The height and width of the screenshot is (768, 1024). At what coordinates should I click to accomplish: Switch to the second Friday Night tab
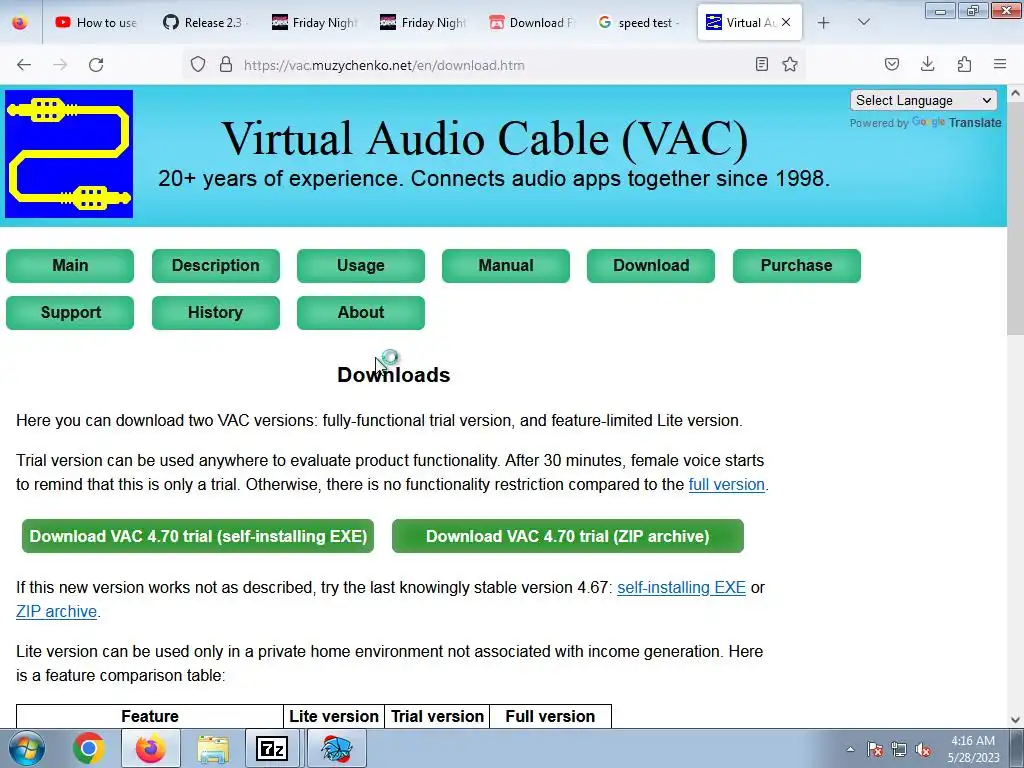click(423, 22)
